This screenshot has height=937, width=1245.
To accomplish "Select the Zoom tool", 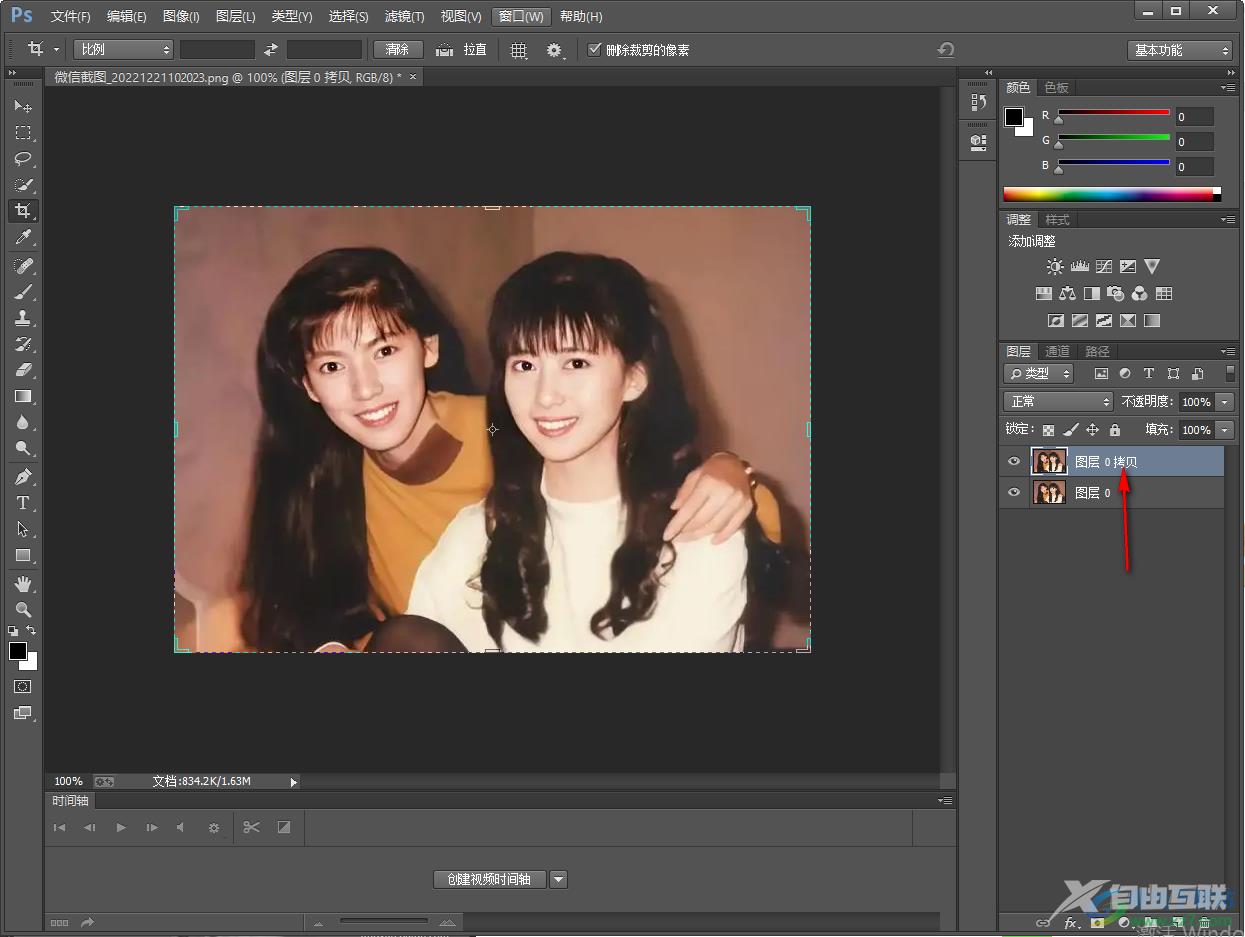I will click(x=22, y=609).
